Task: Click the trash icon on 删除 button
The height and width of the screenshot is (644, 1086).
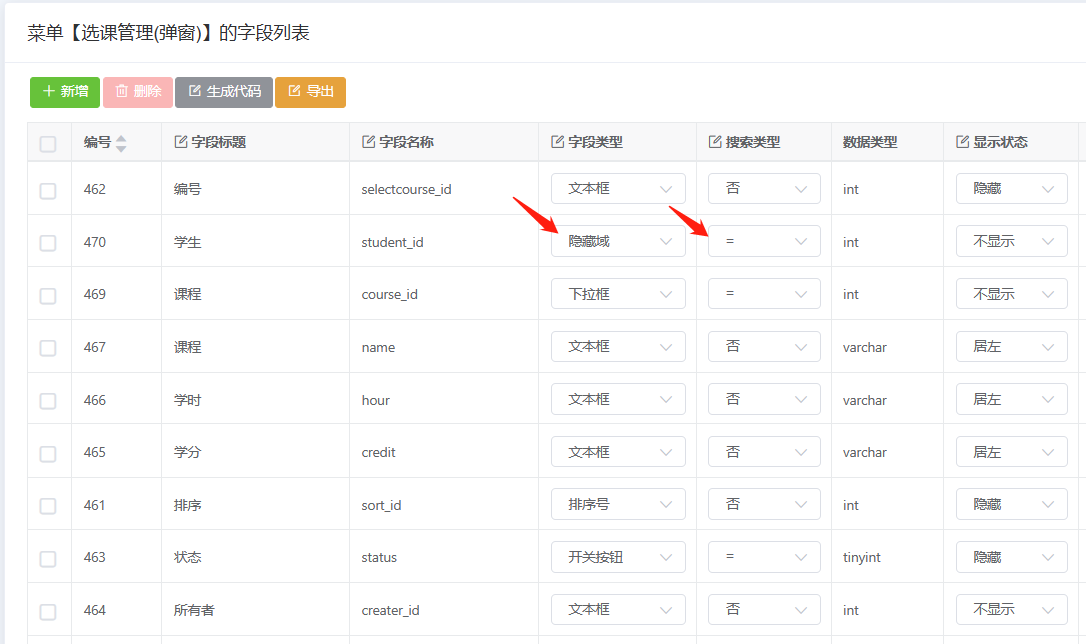Action: tap(122, 92)
